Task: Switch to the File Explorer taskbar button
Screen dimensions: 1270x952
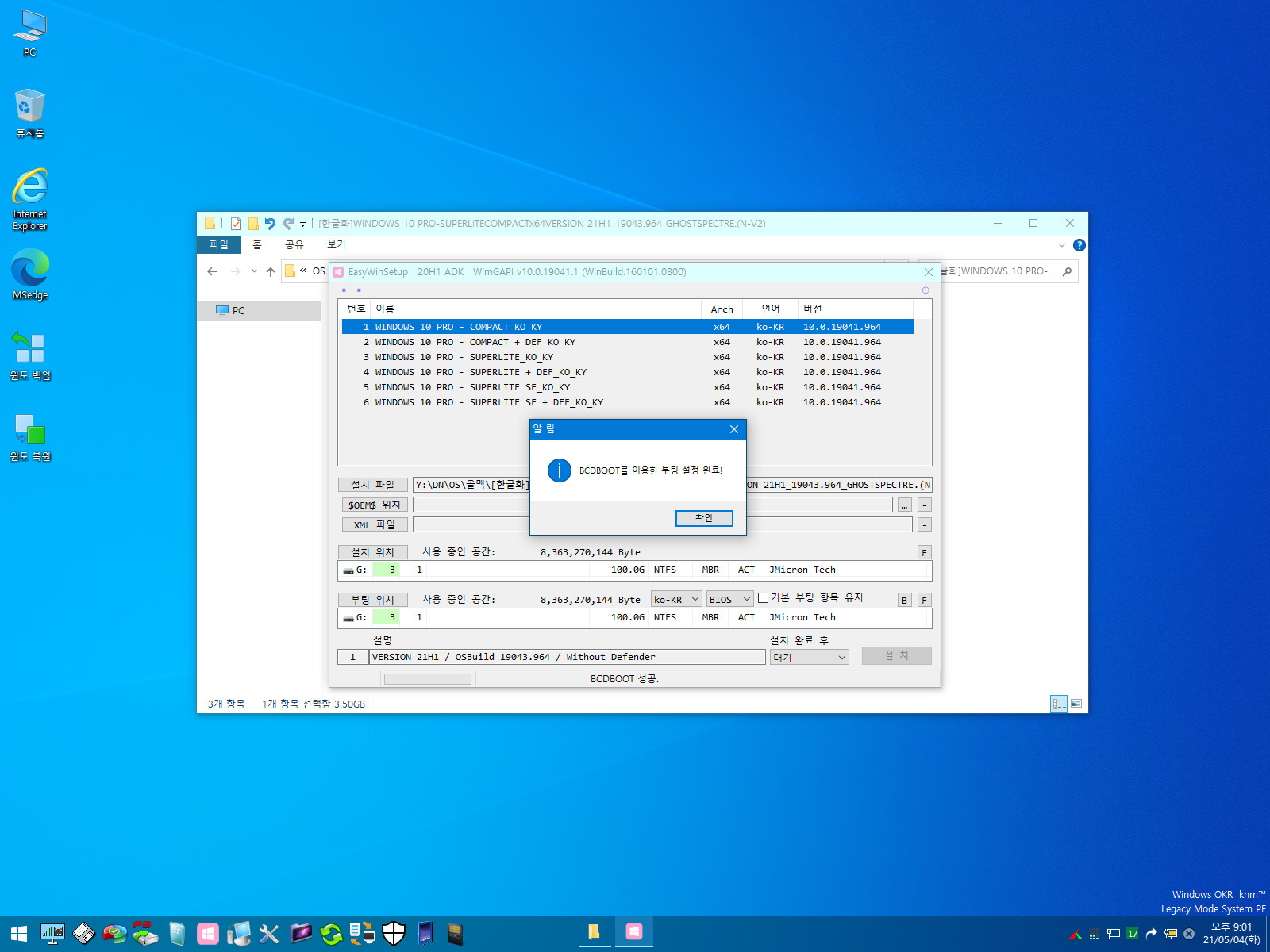Action: coord(594,932)
